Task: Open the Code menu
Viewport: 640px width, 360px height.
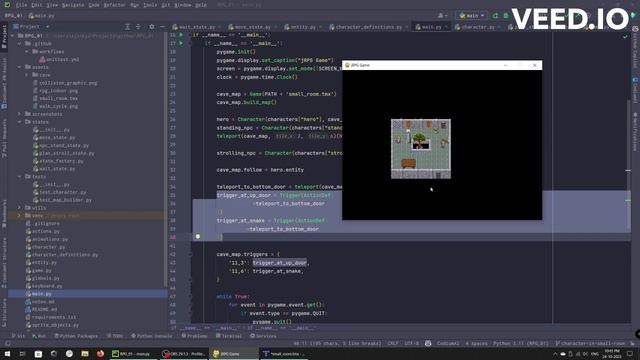Action: pyautogui.click(x=94, y=5)
